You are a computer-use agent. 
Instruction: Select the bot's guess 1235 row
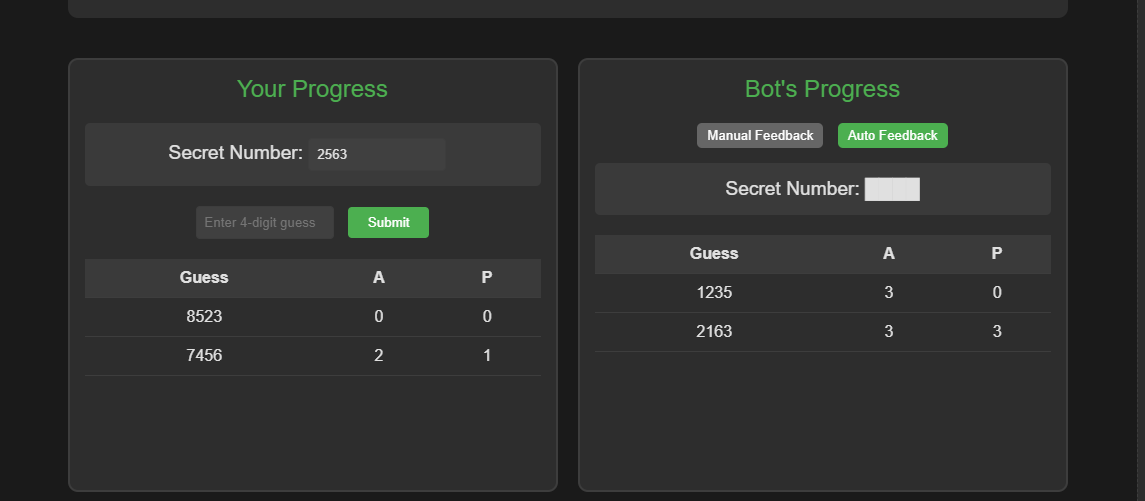coord(714,292)
